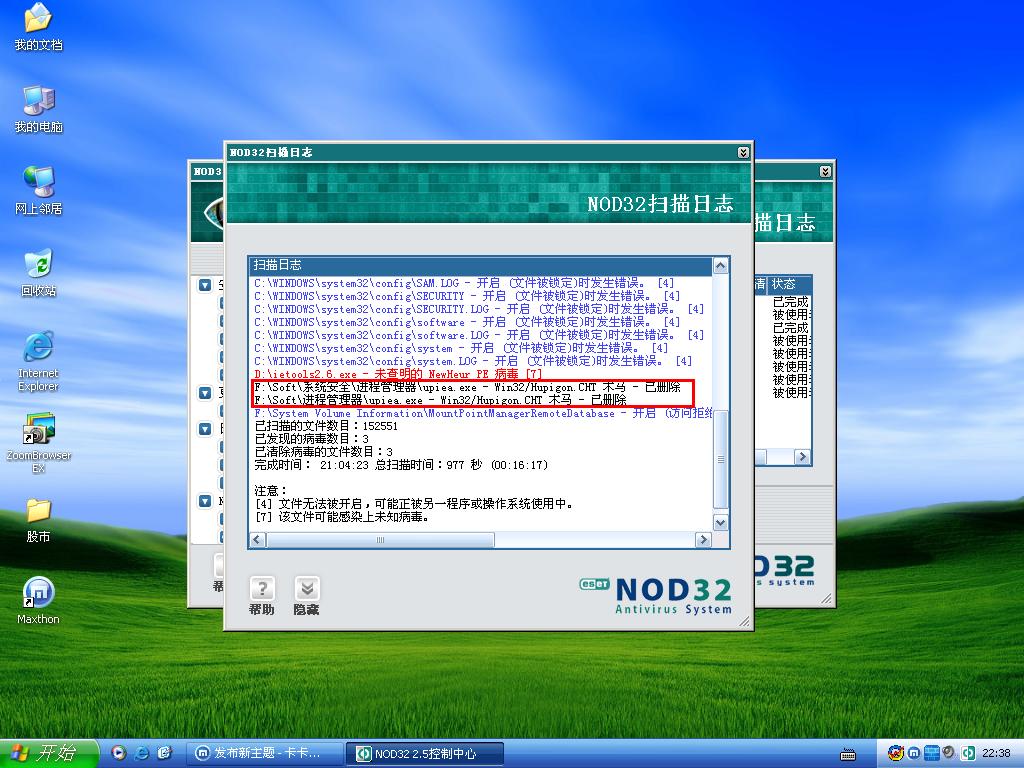1024x768 pixels.
Task: Open the 股市 folder on desktop
Action: 38,520
